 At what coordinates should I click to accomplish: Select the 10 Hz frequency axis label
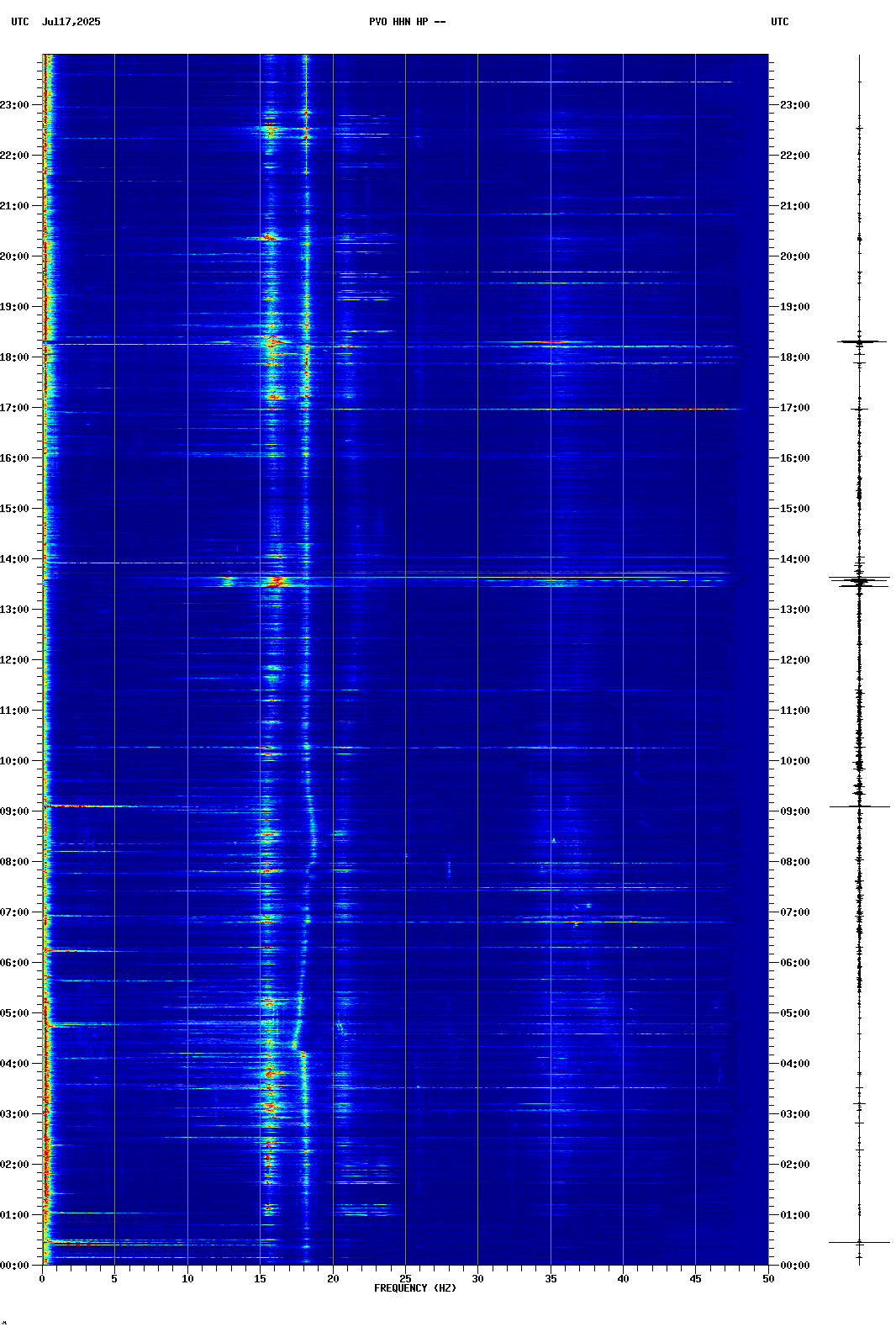187,1279
